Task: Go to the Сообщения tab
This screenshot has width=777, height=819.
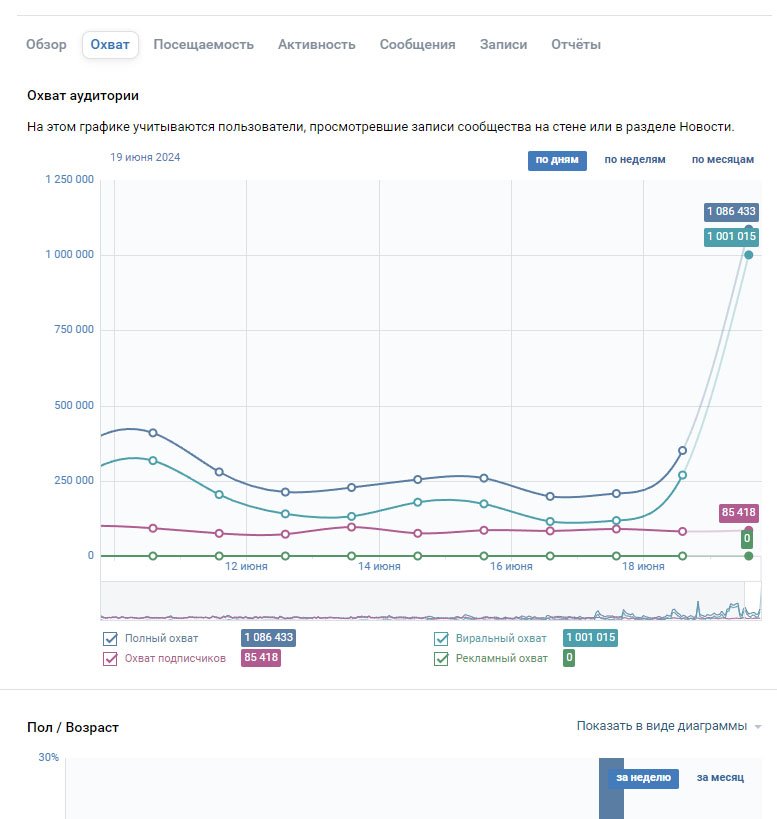Action: (x=417, y=45)
